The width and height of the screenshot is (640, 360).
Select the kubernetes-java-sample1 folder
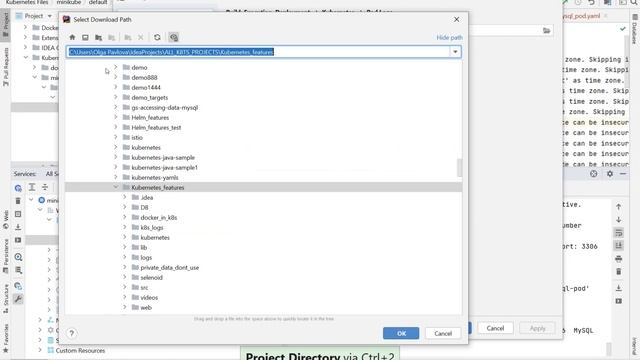(x=164, y=167)
